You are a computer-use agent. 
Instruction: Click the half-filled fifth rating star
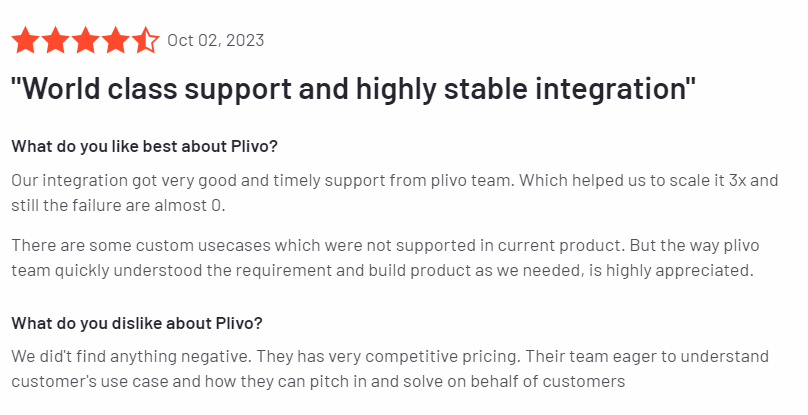point(146,41)
